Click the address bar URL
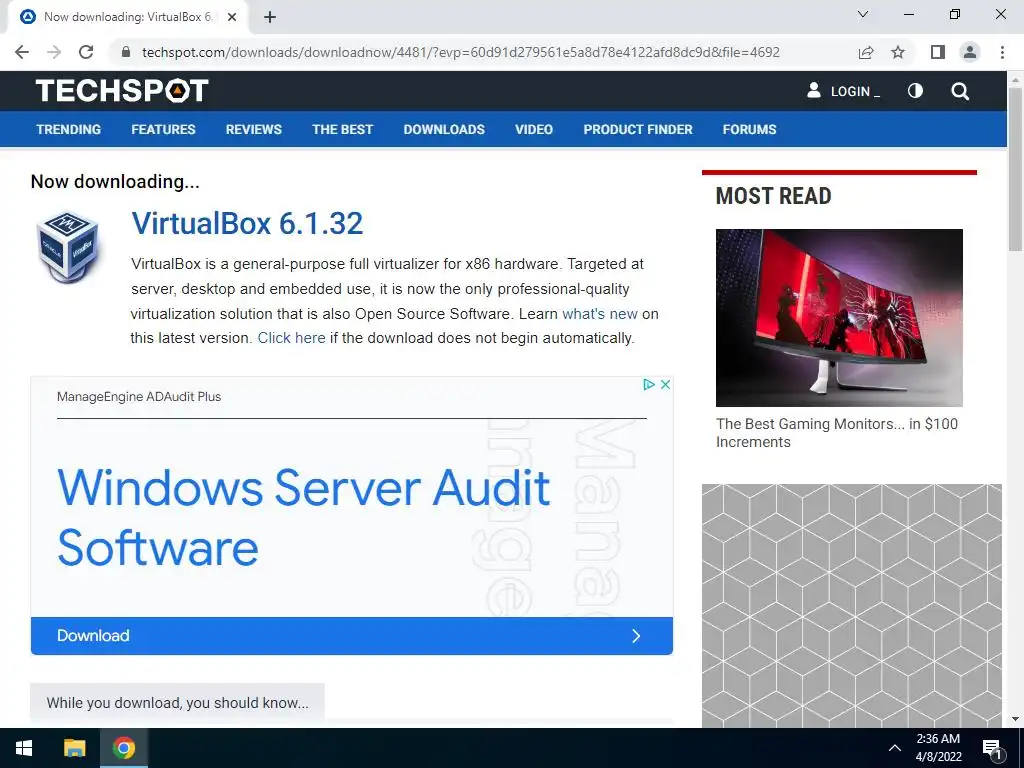1024x768 pixels. click(460, 52)
